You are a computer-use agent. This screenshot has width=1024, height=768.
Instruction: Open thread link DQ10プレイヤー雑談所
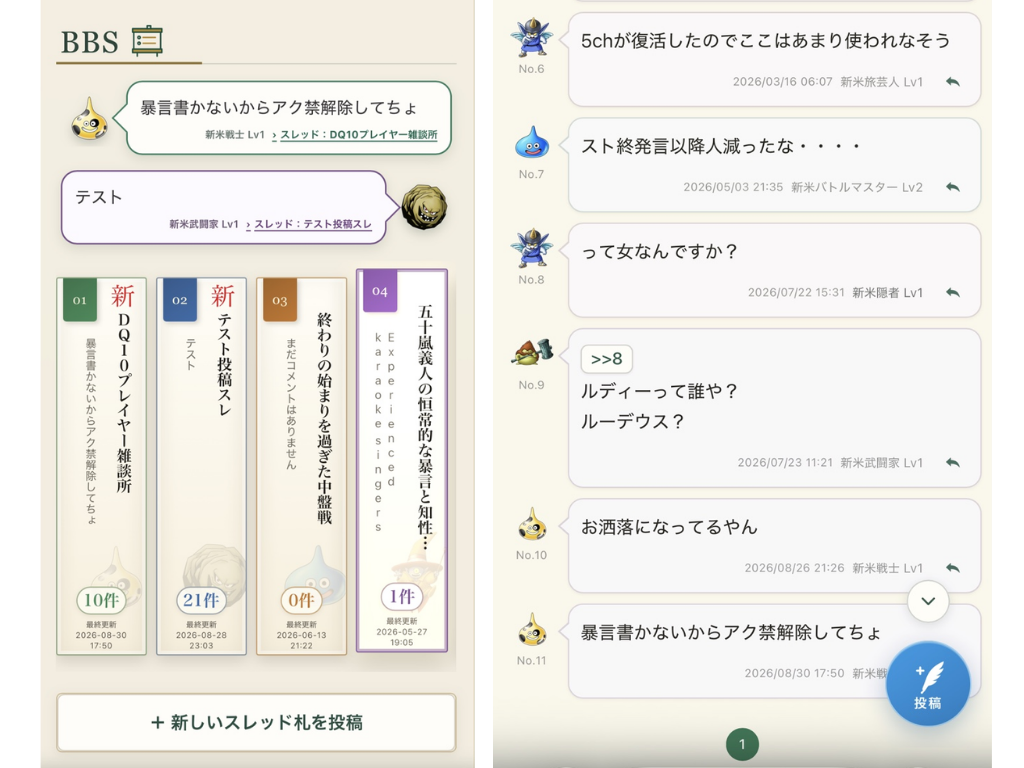click(x=359, y=135)
